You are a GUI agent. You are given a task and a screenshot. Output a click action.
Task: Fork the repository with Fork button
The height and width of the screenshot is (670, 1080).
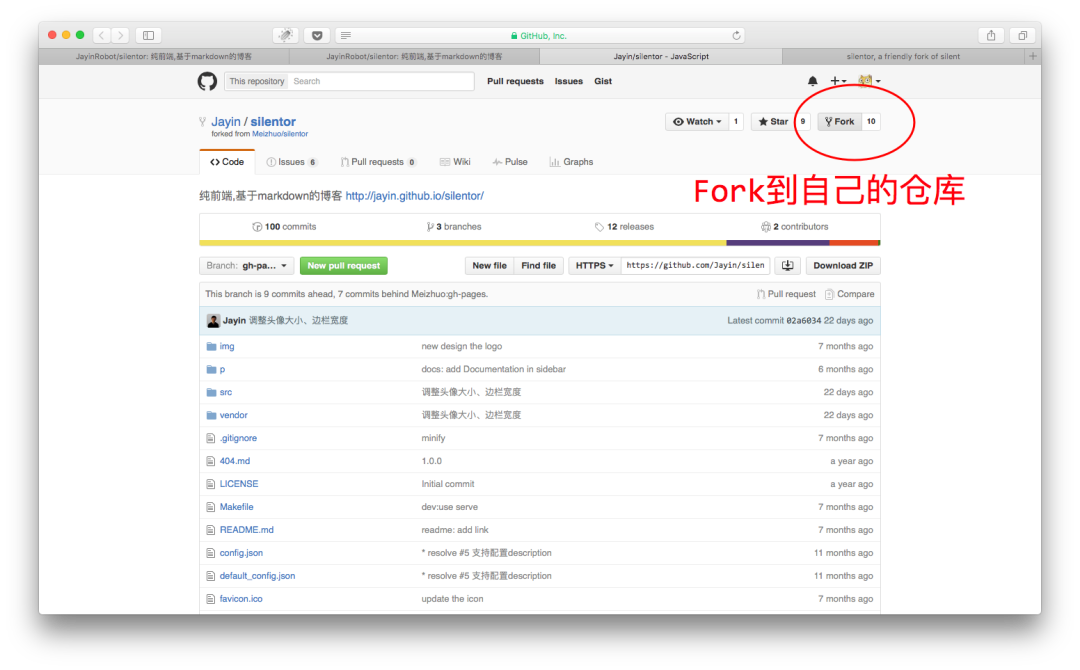coord(840,122)
